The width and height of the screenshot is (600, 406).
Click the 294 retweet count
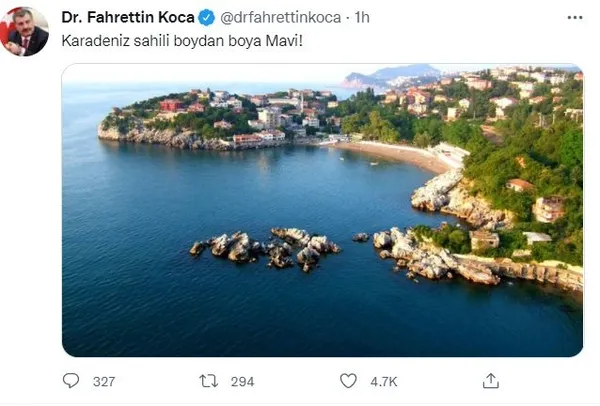click(x=242, y=382)
